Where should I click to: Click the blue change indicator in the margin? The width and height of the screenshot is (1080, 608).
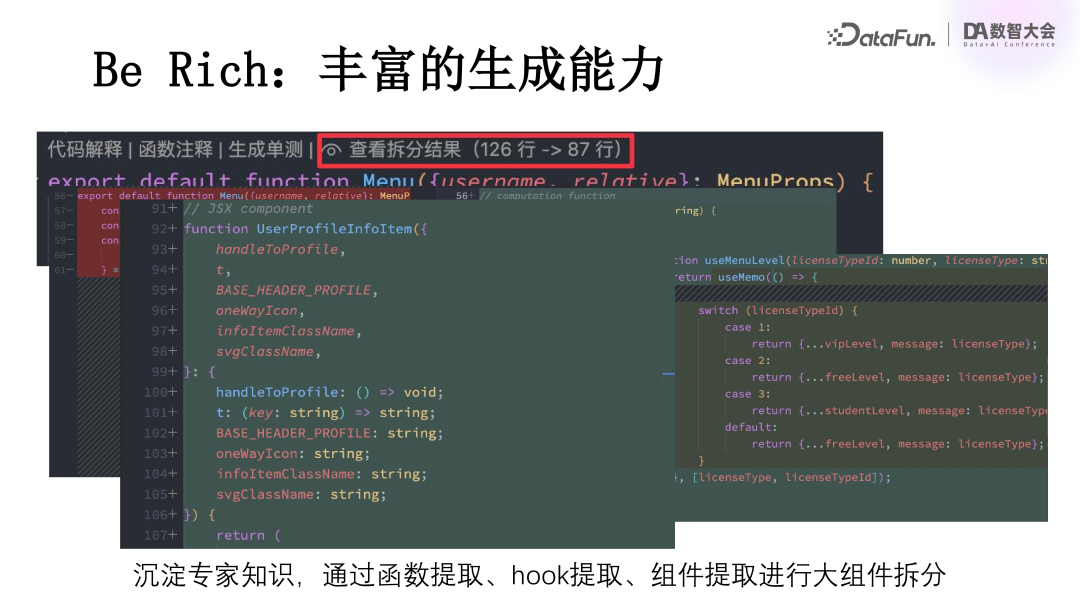point(670,375)
